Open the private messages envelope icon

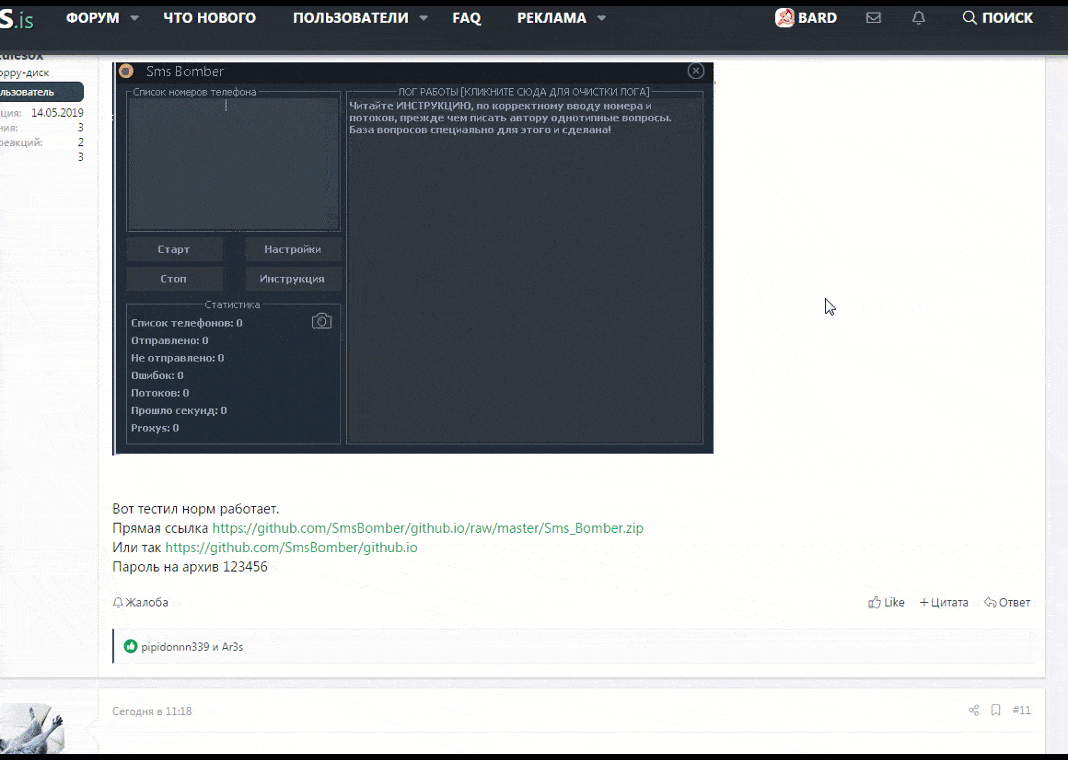click(873, 18)
